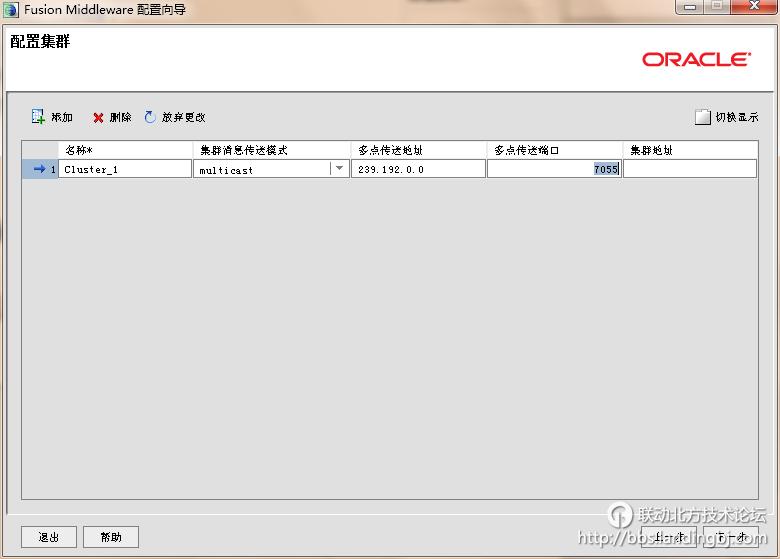The height and width of the screenshot is (559, 780).
Task: Minimize the configuration wizard window
Action: click(x=689, y=6)
